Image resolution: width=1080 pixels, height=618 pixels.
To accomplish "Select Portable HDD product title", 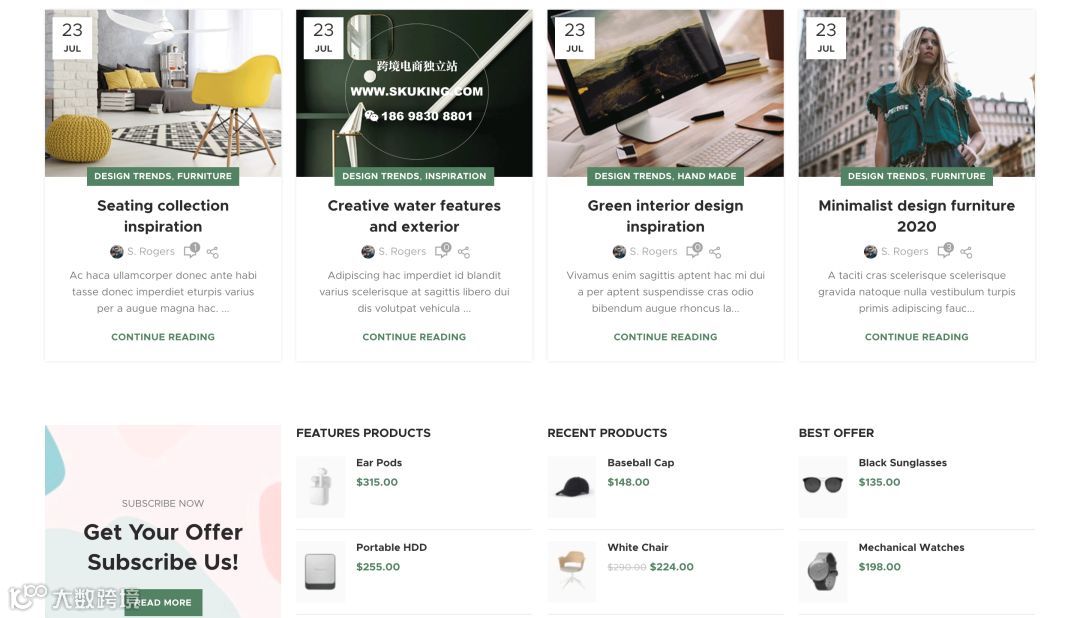I will tap(391, 548).
